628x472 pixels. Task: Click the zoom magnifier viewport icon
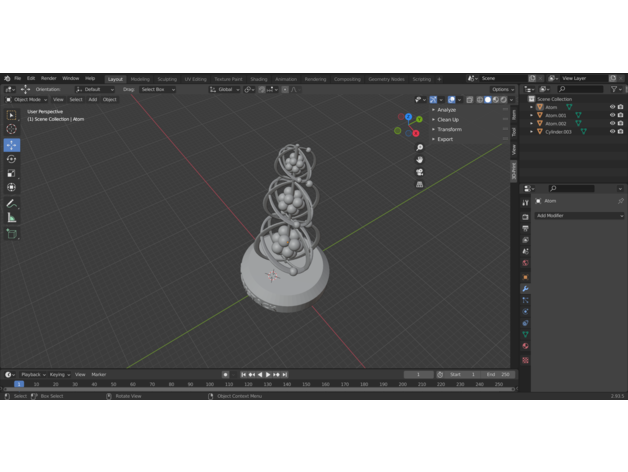[x=420, y=147]
